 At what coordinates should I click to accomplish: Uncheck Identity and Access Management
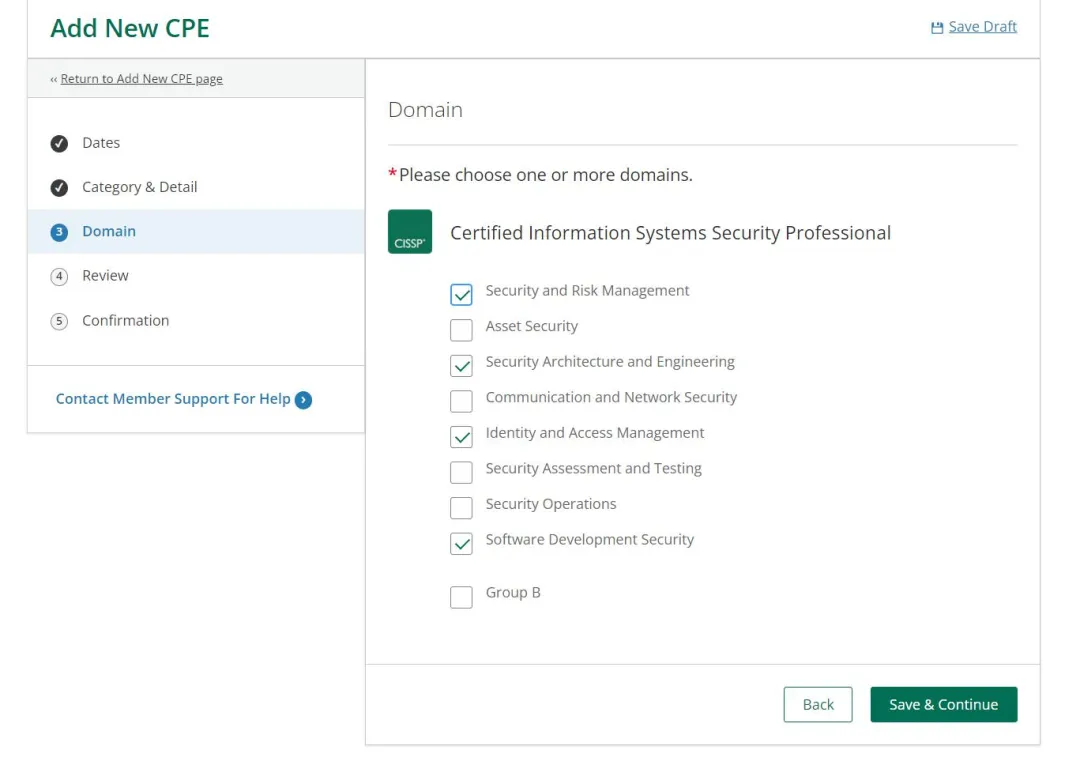461,437
